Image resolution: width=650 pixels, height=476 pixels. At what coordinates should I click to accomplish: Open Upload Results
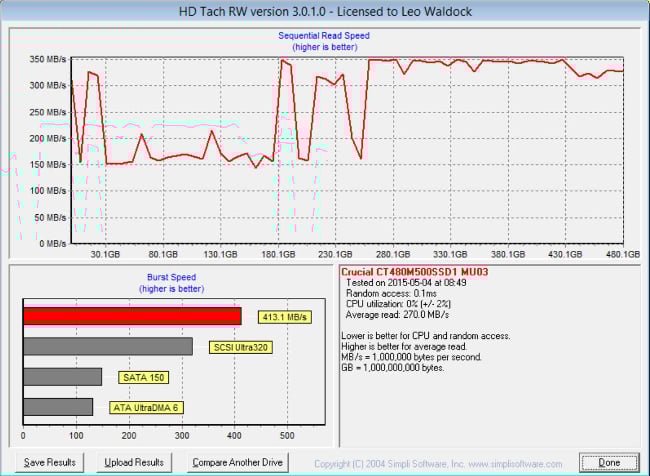coord(134,462)
